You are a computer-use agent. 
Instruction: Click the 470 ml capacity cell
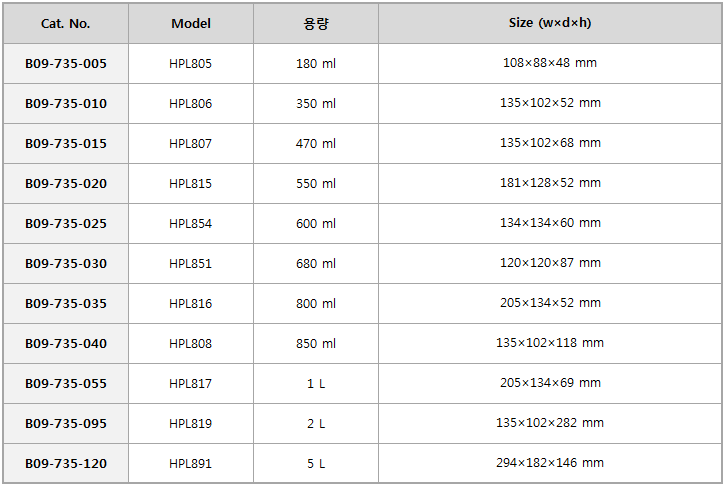pyautogui.click(x=316, y=144)
